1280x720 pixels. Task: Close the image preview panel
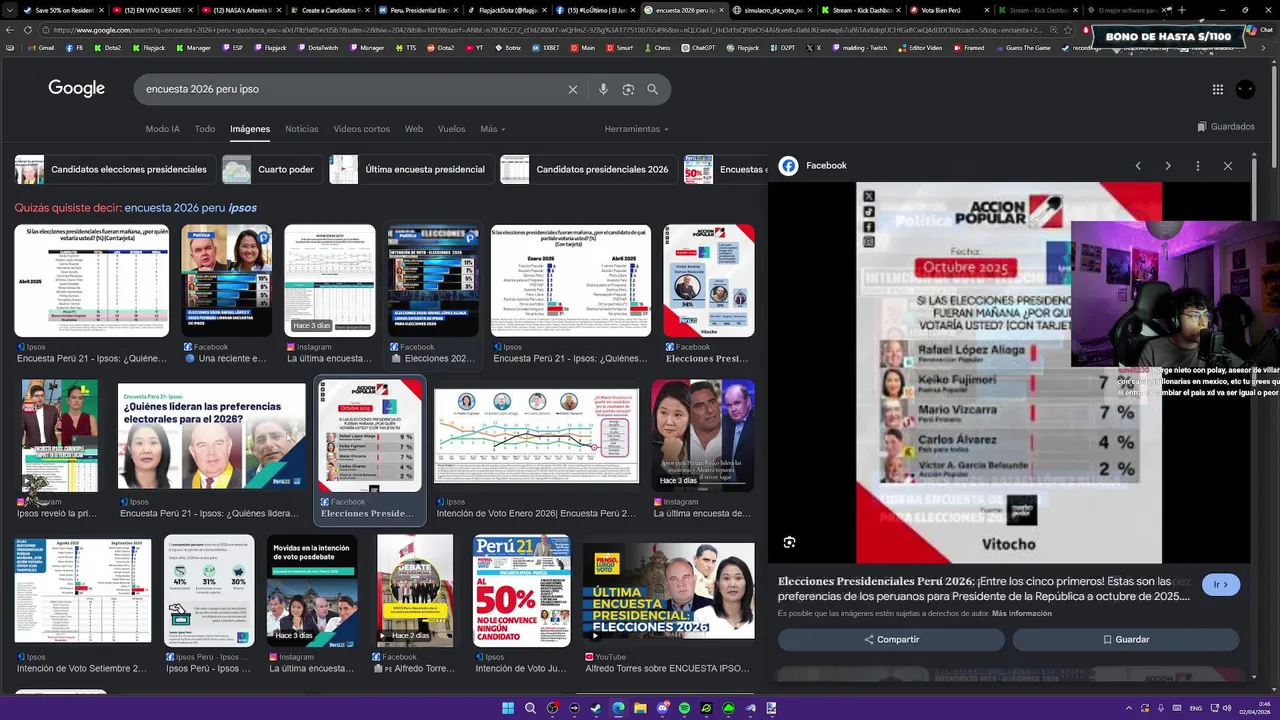tap(1228, 166)
